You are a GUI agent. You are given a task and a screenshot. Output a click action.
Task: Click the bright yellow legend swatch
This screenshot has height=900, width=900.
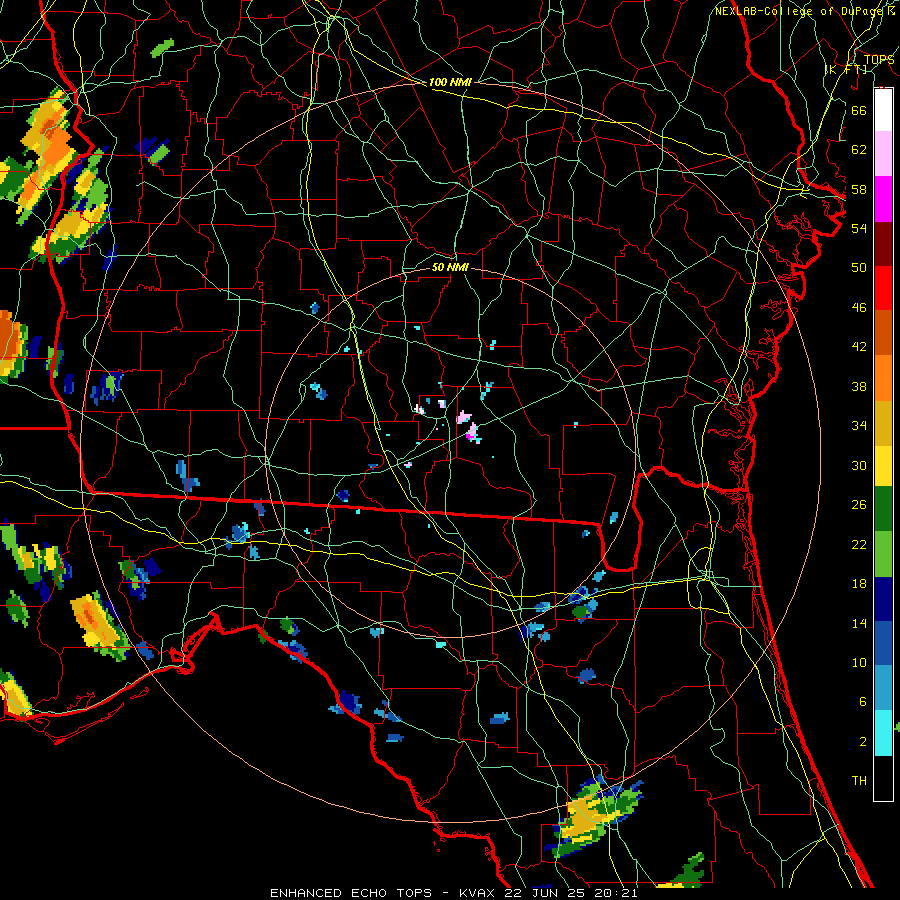tap(883, 466)
